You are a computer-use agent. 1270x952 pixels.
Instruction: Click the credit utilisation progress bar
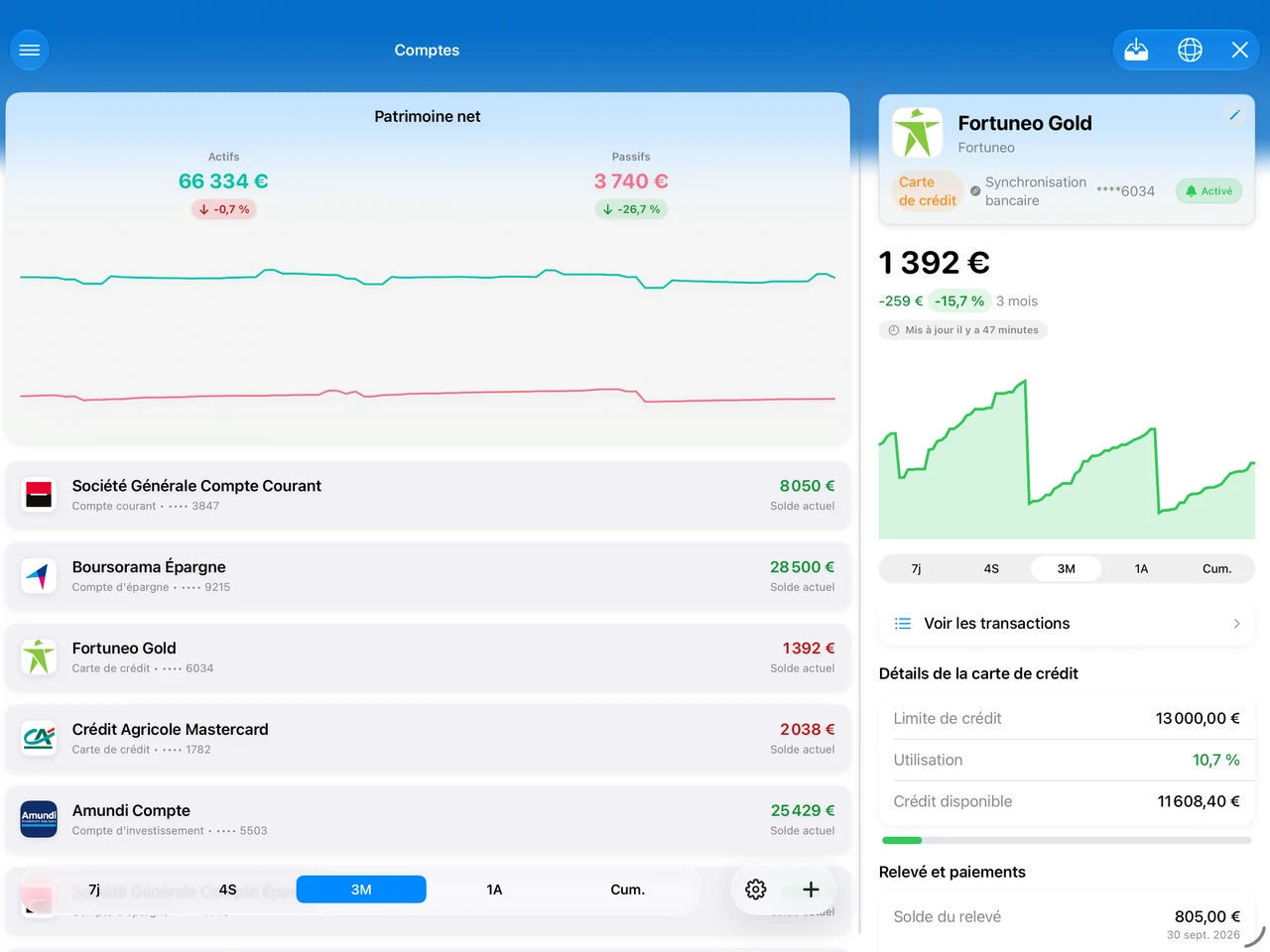pyautogui.click(x=1067, y=840)
